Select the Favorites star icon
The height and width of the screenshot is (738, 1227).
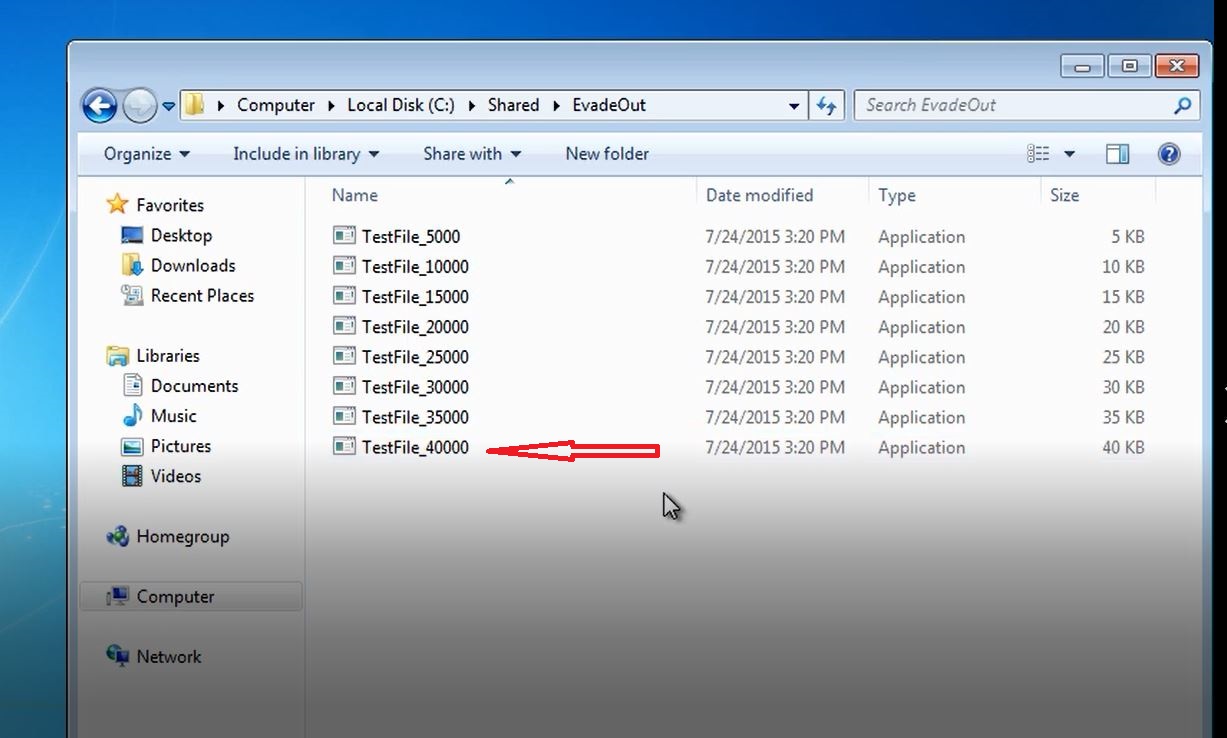(118, 205)
